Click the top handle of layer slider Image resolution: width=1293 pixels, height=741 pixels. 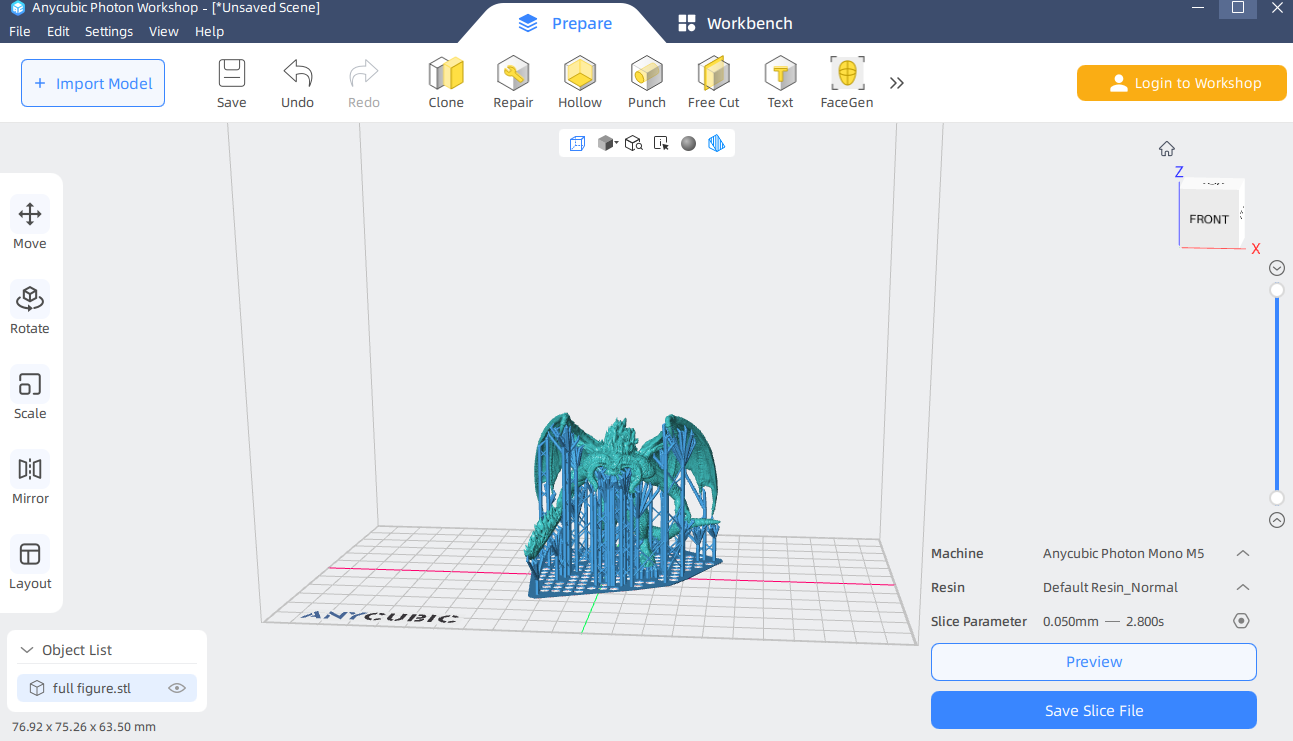(1277, 290)
